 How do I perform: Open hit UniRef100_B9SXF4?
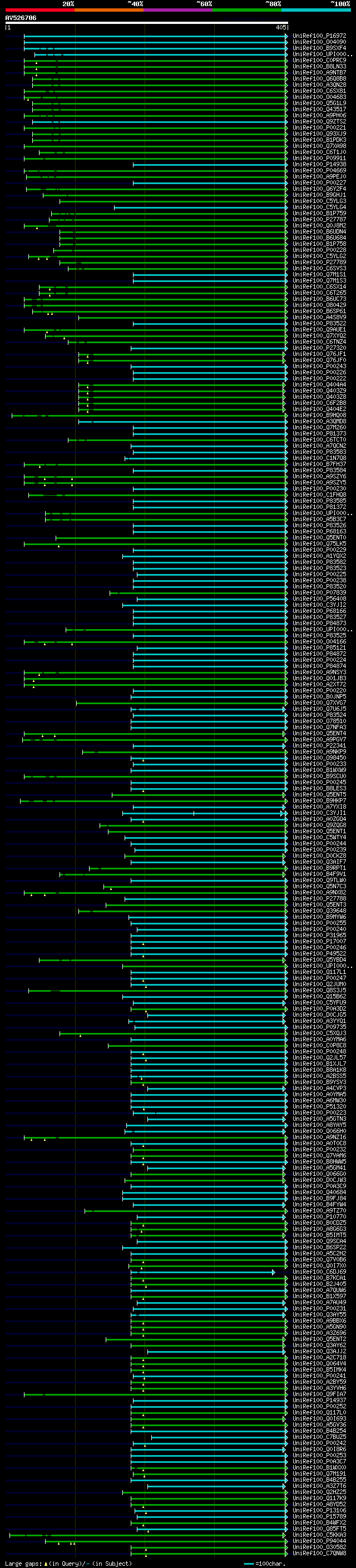[319, 48]
